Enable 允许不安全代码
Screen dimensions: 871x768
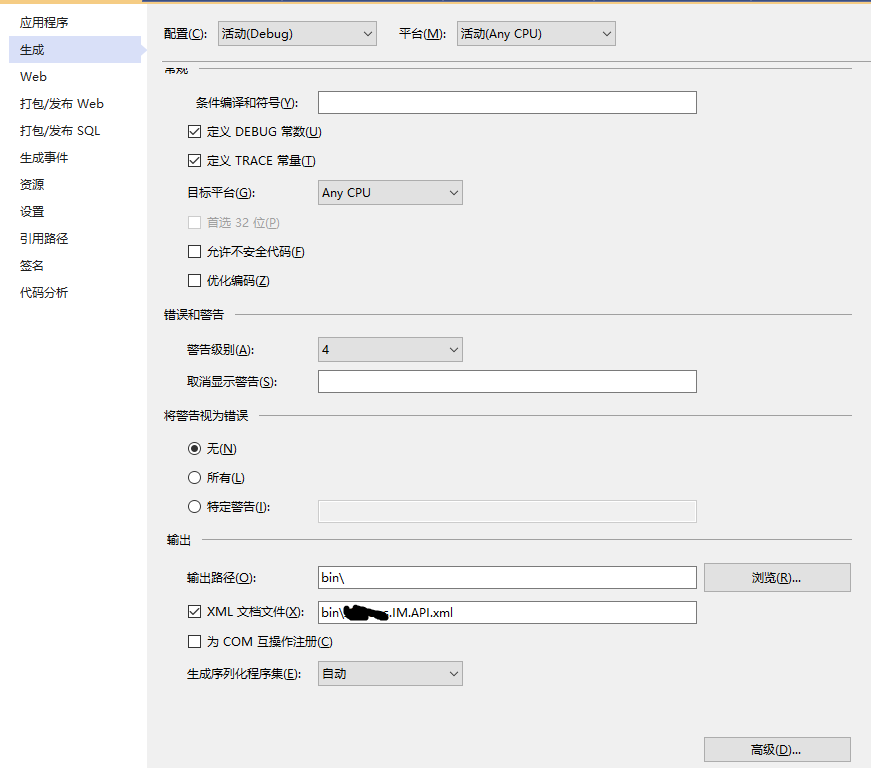pos(194,251)
